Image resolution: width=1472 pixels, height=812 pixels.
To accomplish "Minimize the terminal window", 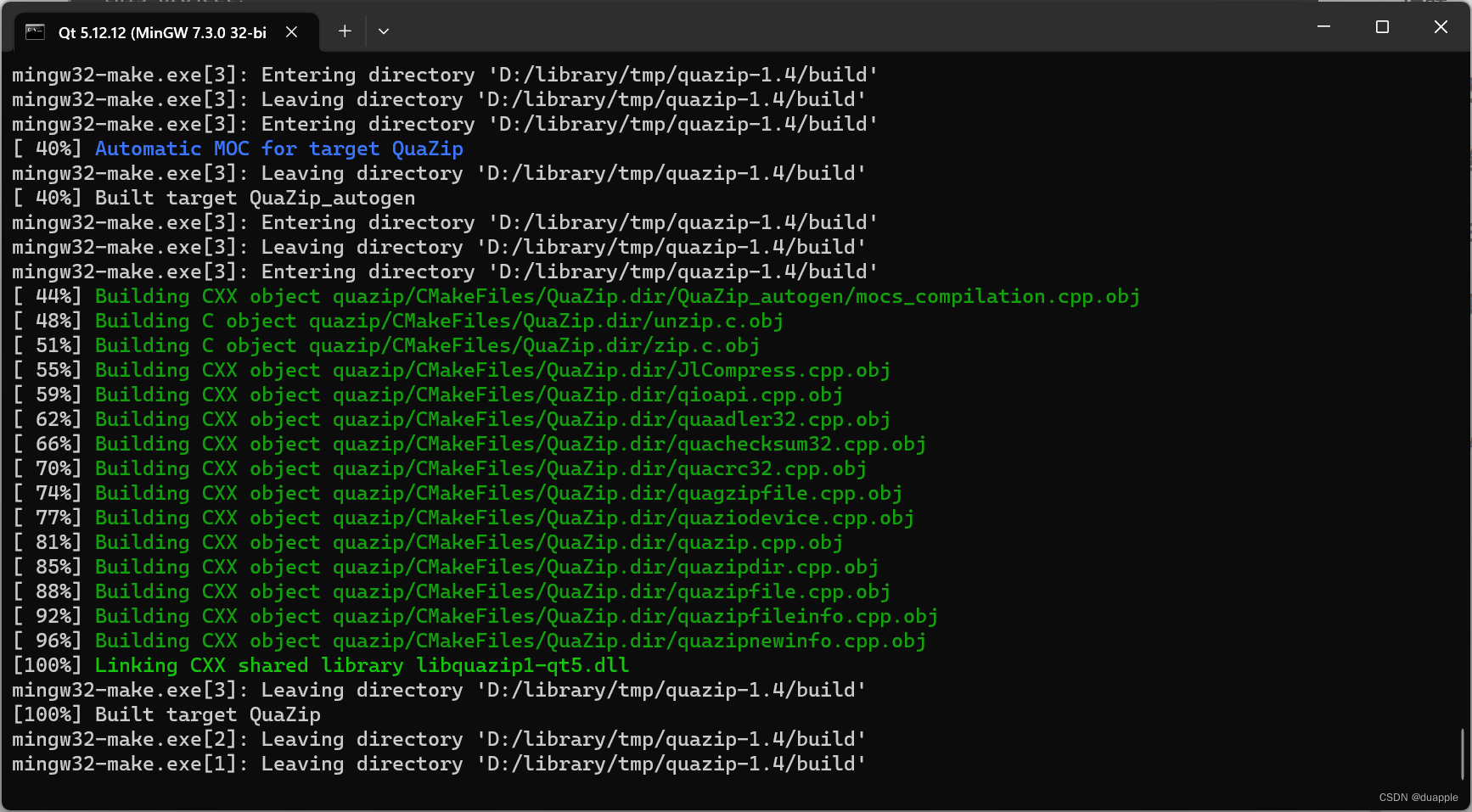I will (x=1323, y=27).
